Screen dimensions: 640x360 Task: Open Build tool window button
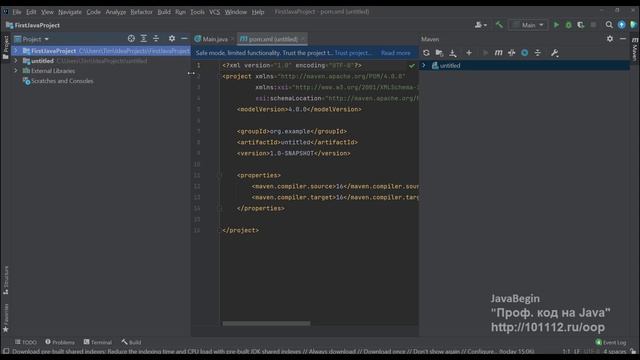coord(131,342)
